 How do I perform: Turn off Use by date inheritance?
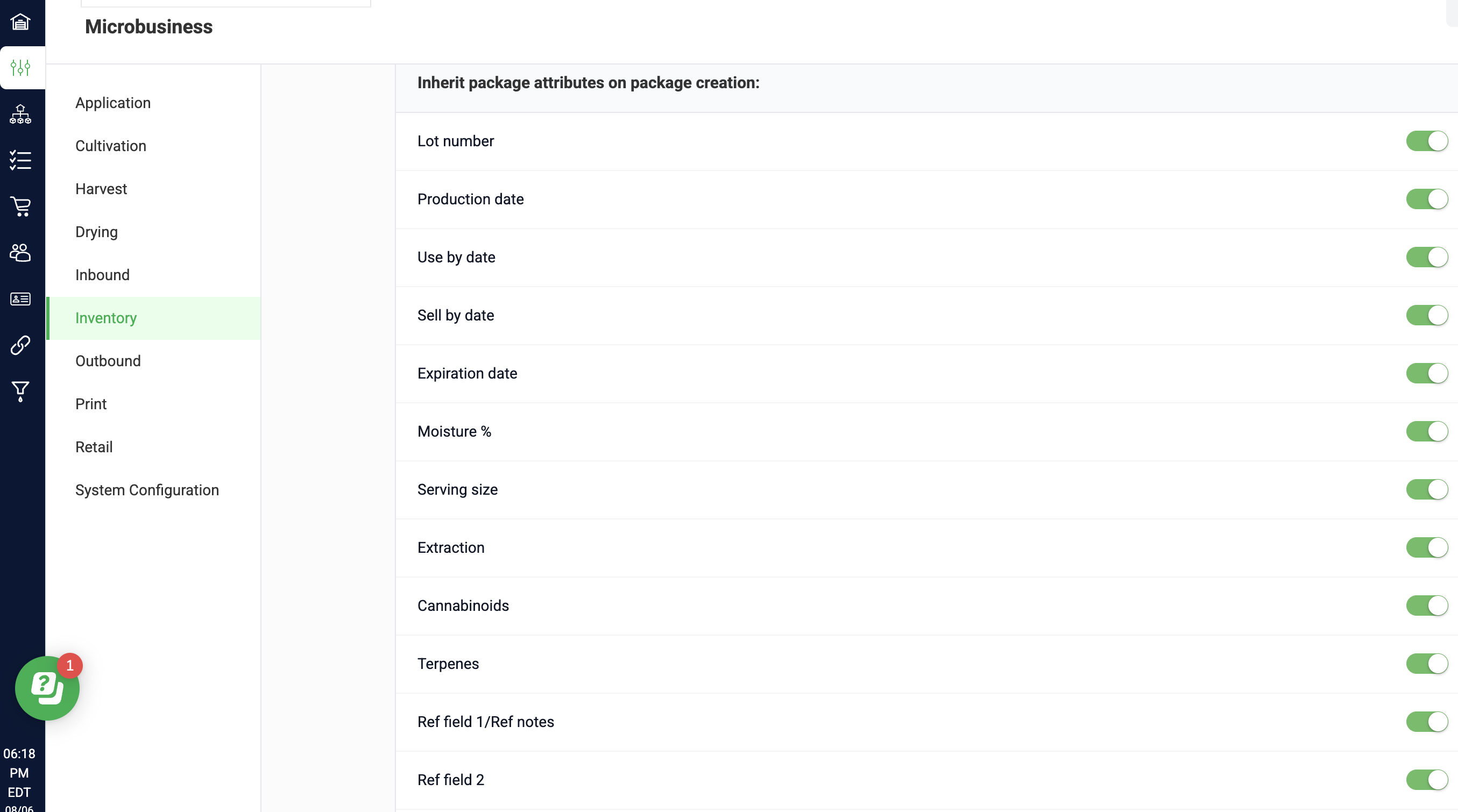[x=1427, y=257]
